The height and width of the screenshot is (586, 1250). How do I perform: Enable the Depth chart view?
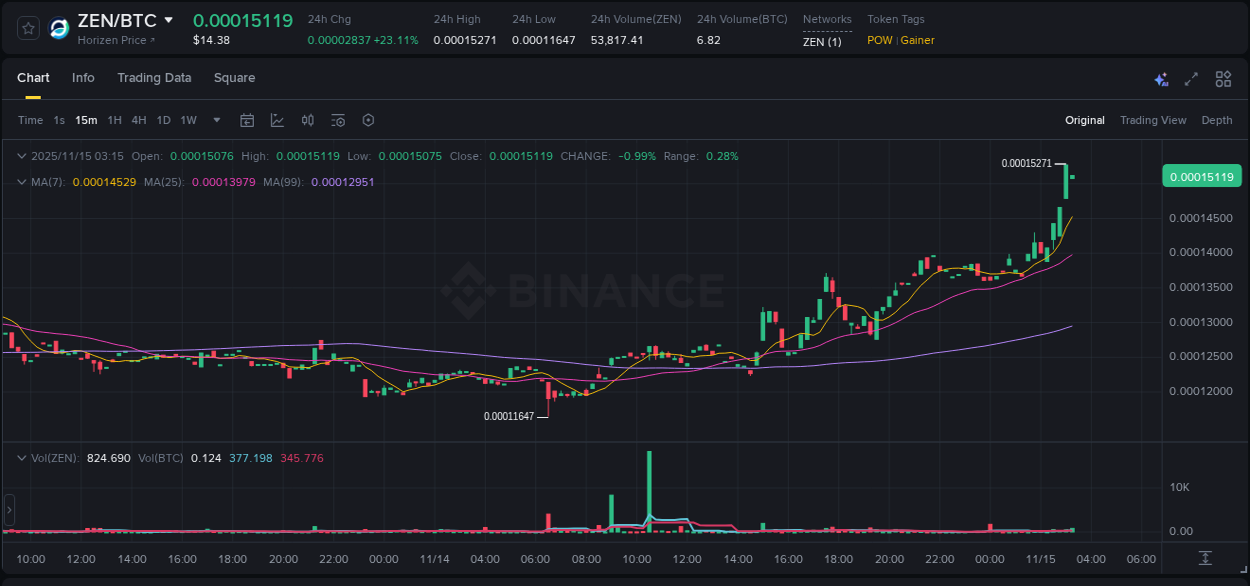pyautogui.click(x=1216, y=120)
